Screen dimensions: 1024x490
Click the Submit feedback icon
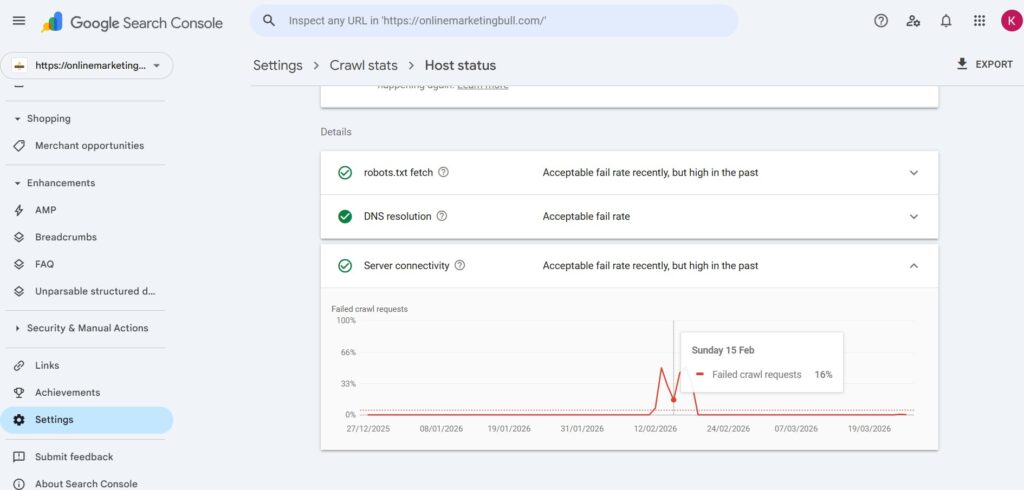coord(19,457)
